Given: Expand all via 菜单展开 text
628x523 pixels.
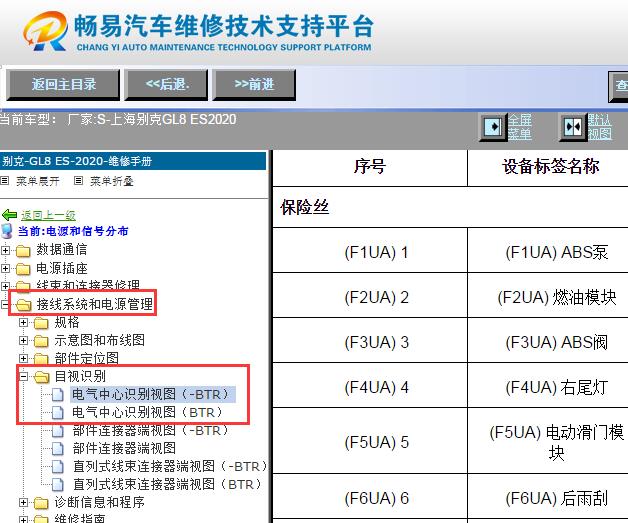Looking at the screenshot, I should pos(38,181).
